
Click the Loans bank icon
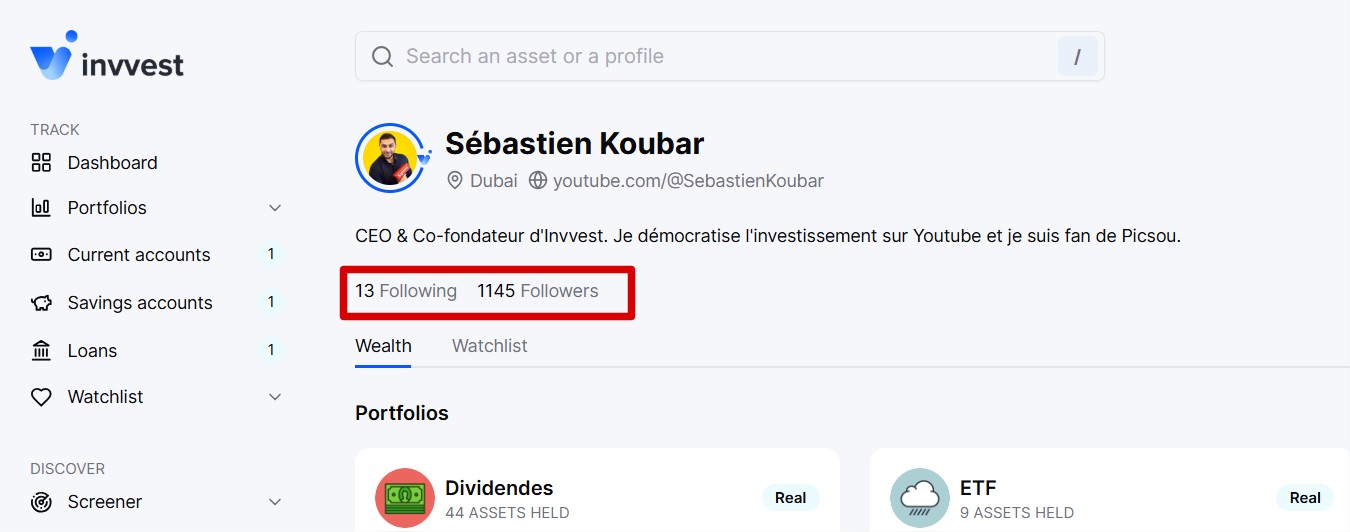click(41, 350)
